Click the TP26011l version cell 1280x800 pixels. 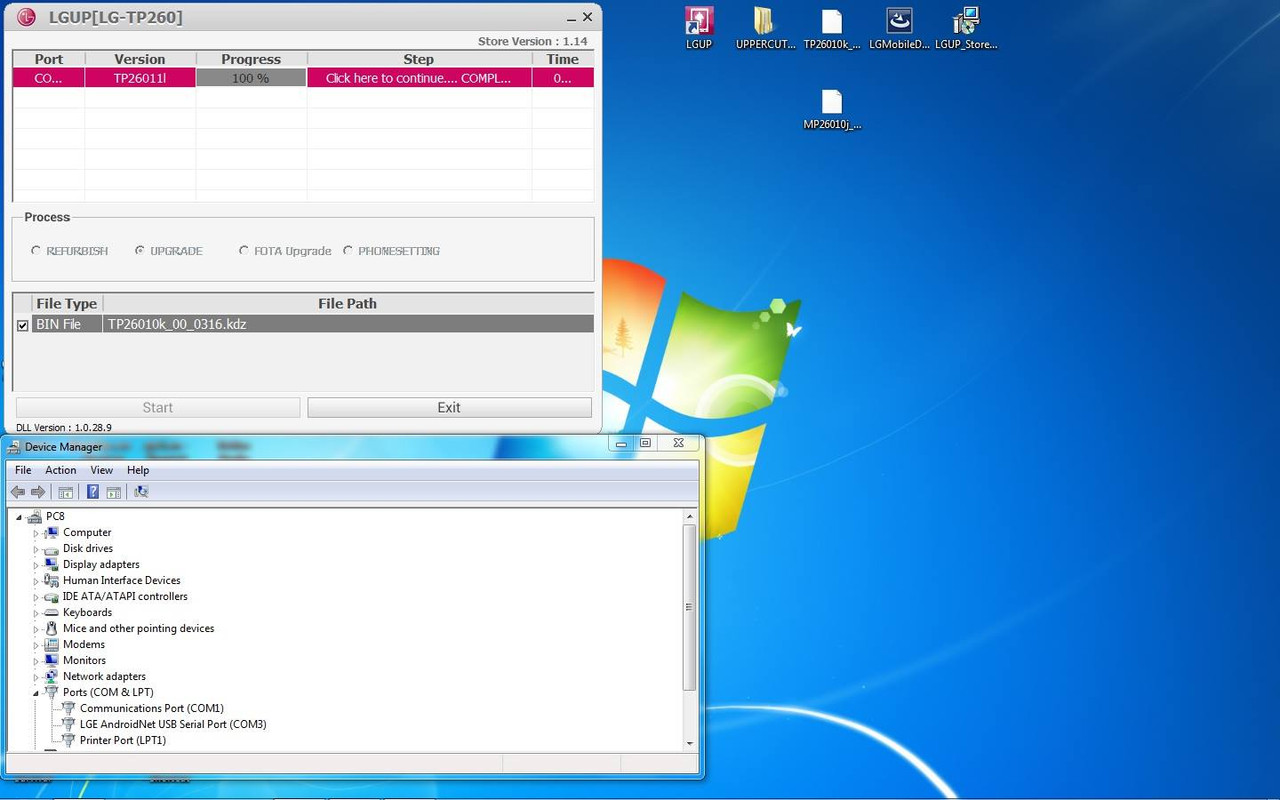pos(140,78)
